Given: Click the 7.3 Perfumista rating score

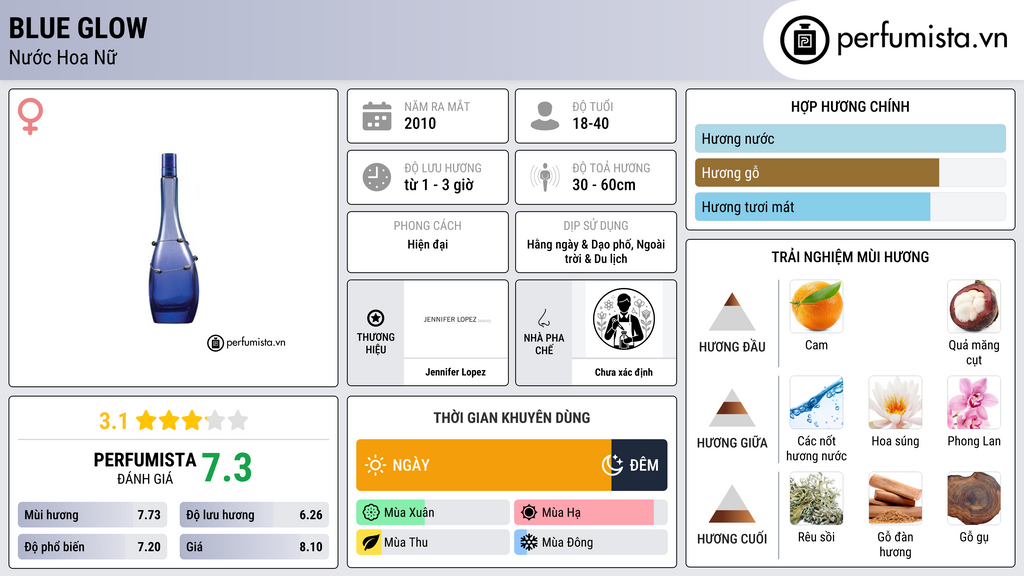Looking at the screenshot, I should (x=227, y=468).
